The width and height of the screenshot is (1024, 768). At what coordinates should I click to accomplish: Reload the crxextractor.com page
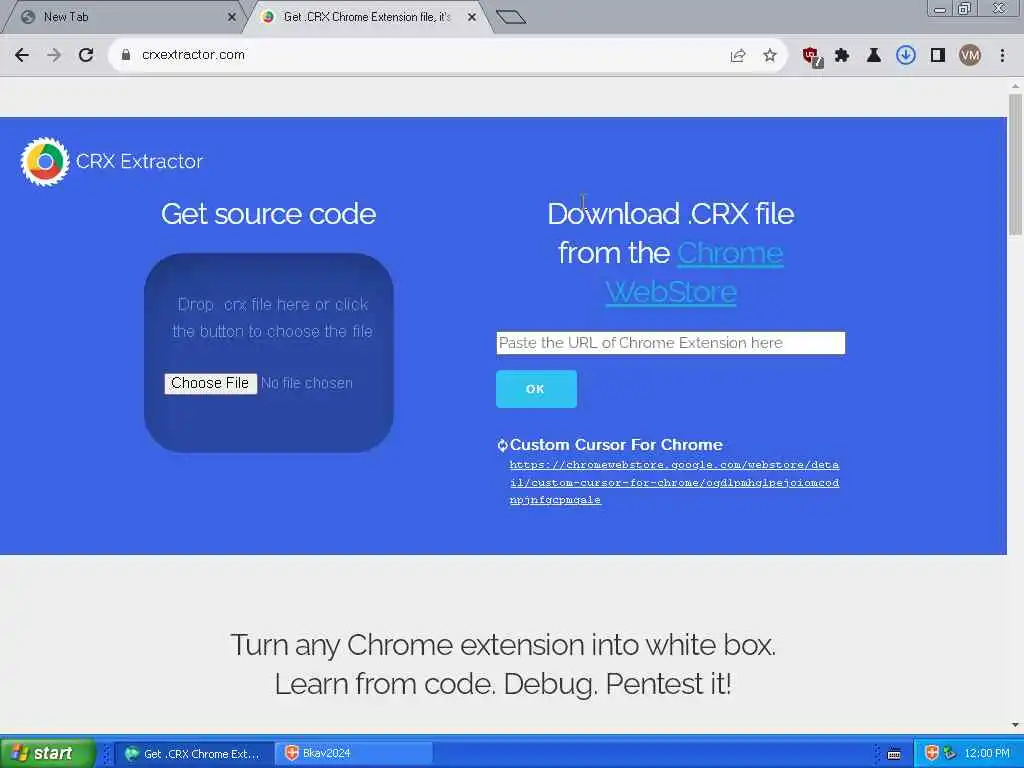86,56
